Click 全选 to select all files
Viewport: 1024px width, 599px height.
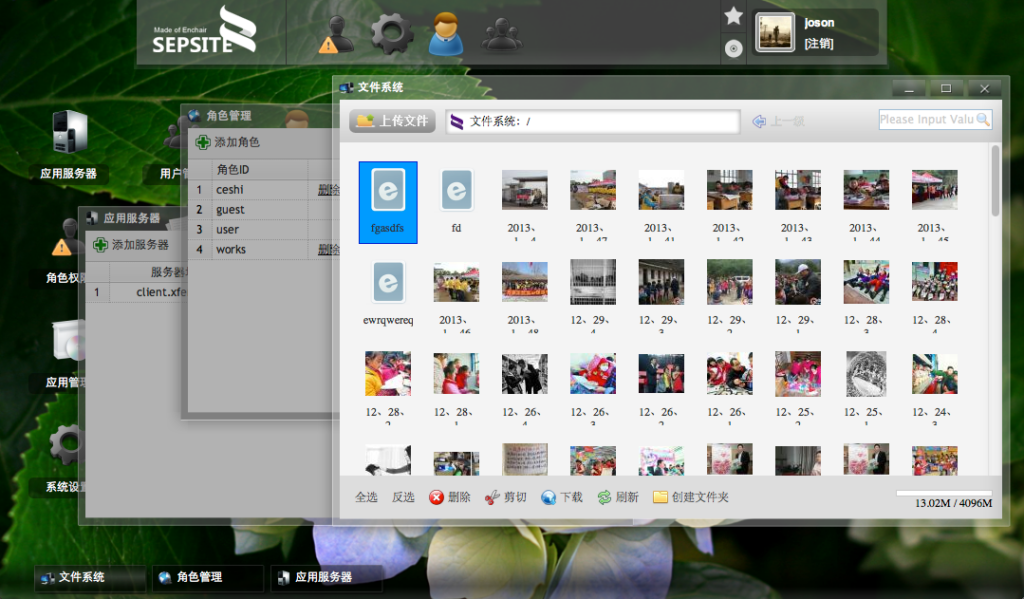367,497
